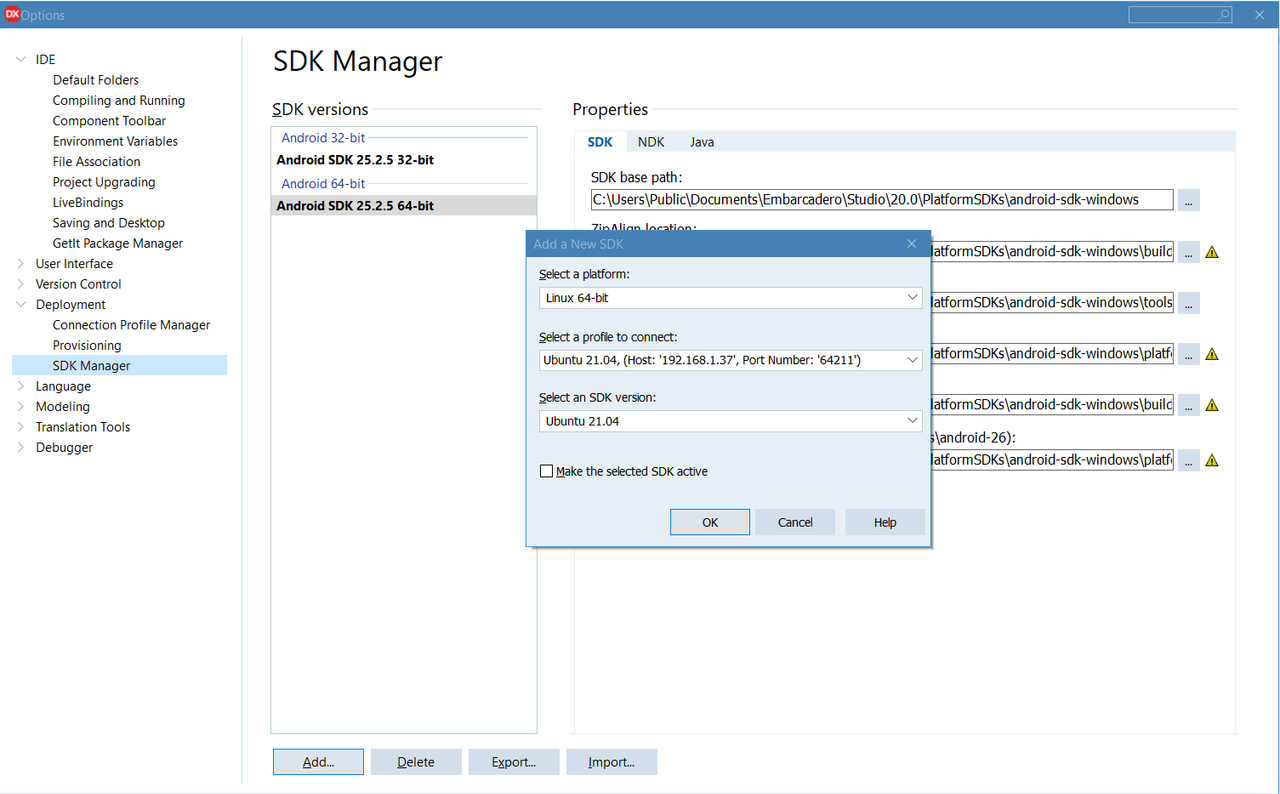The height and width of the screenshot is (794, 1280).
Task: Click the DX application icon in title bar
Action: point(13,15)
